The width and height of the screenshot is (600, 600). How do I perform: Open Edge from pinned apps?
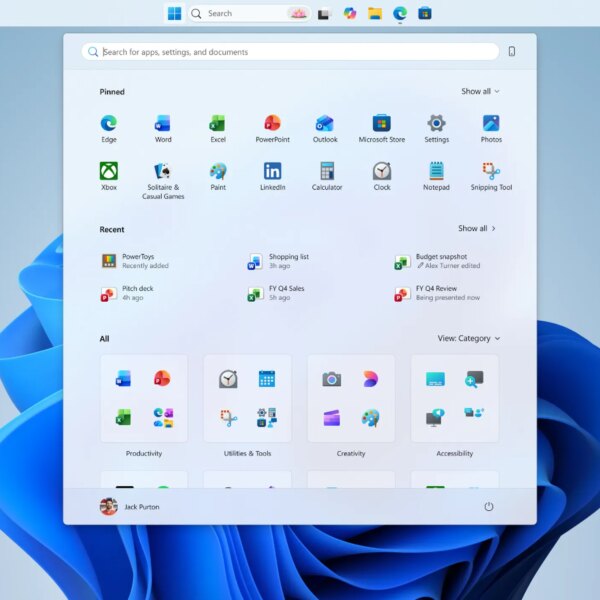click(109, 129)
